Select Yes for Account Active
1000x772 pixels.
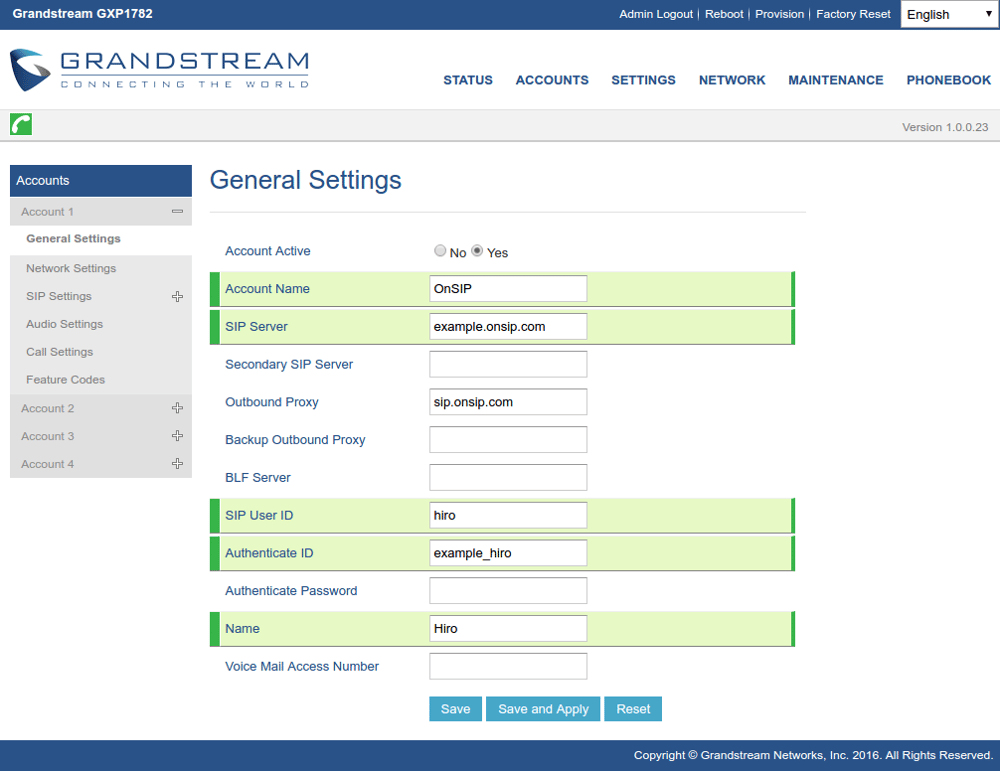click(x=477, y=251)
